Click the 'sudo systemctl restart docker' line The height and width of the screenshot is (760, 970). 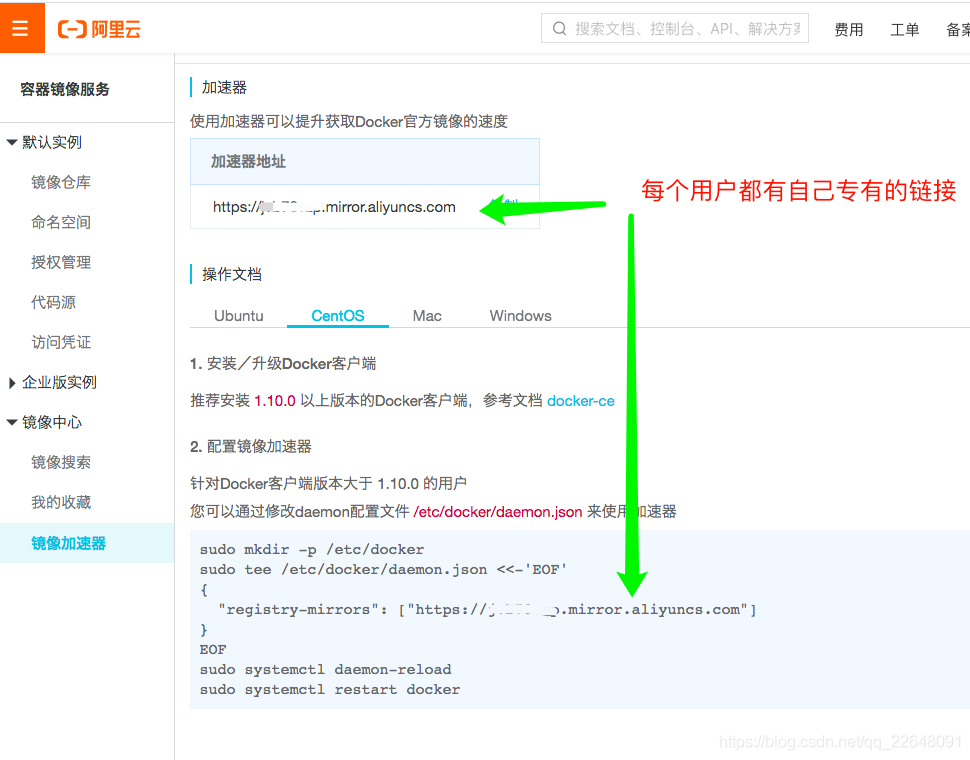tap(330, 690)
